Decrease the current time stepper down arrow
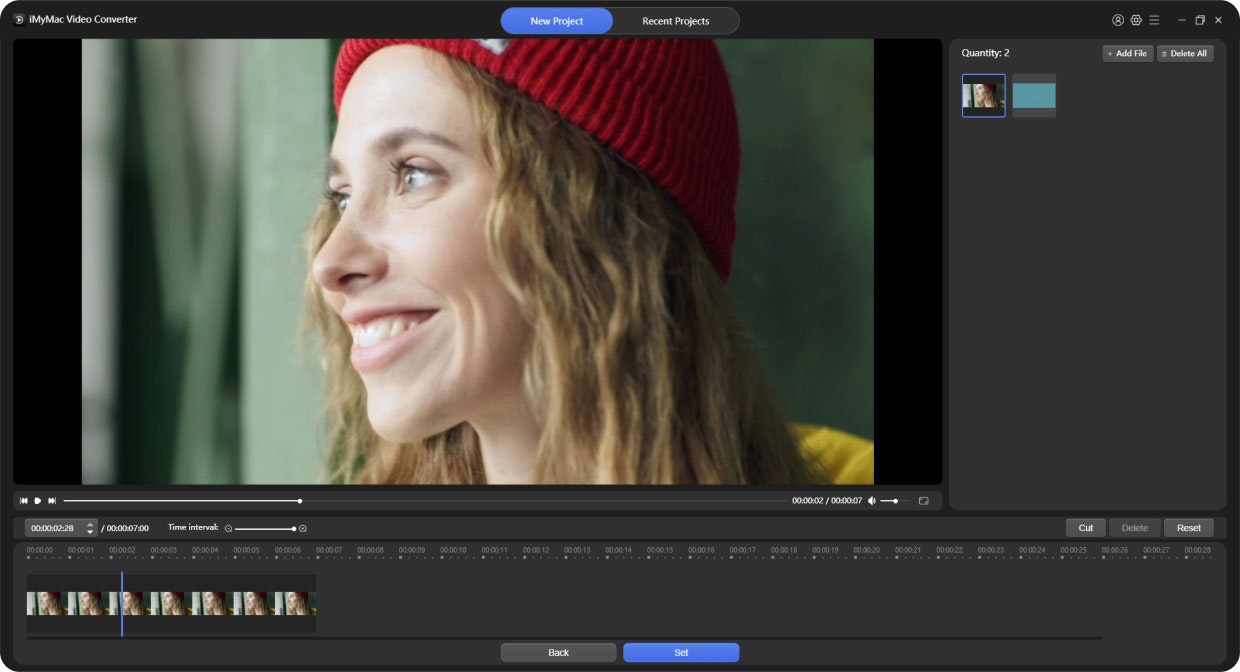The width and height of the screenshot is (1240, 672). [91, 531]
